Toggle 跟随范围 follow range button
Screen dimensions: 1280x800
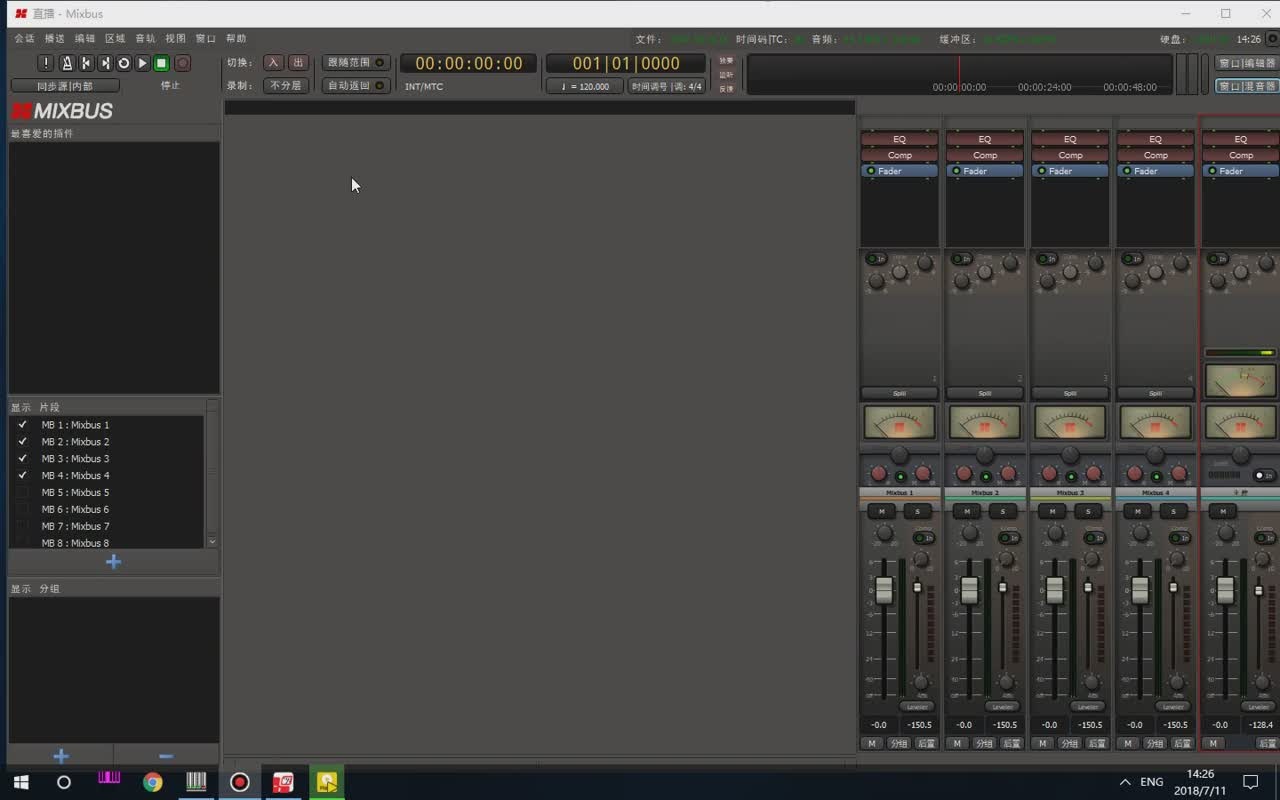point(356,62)
